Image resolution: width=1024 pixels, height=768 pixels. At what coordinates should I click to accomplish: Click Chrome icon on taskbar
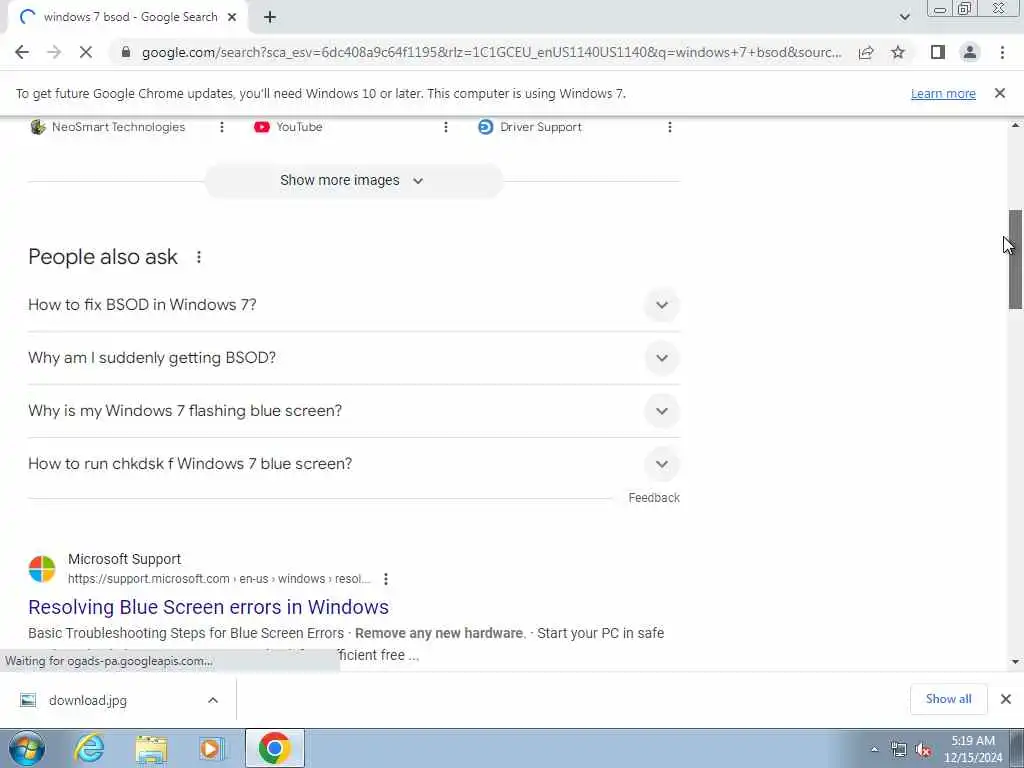pos(274,748)
